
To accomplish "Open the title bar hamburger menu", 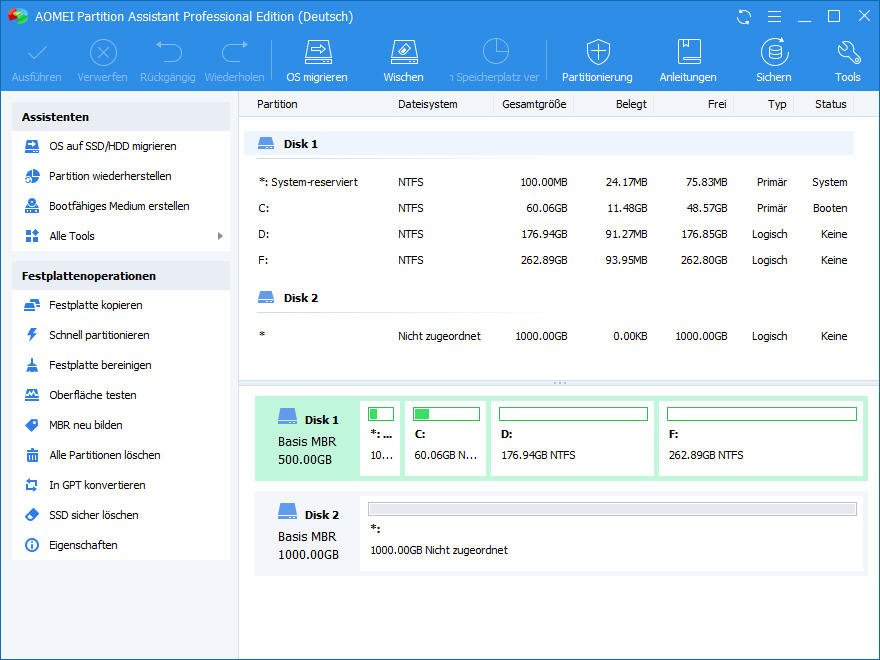I will [773, 17].
